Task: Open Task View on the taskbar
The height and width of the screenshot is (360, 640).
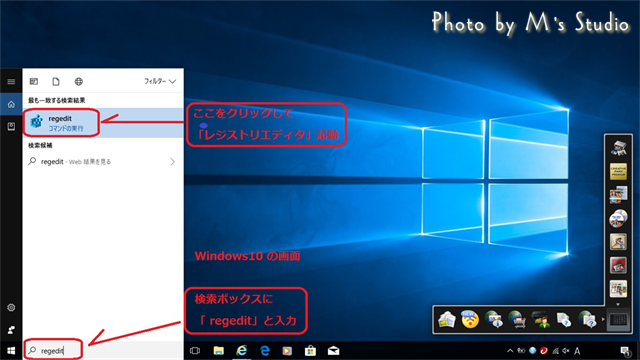Action: pyautogui.click(x=195, y=351)
